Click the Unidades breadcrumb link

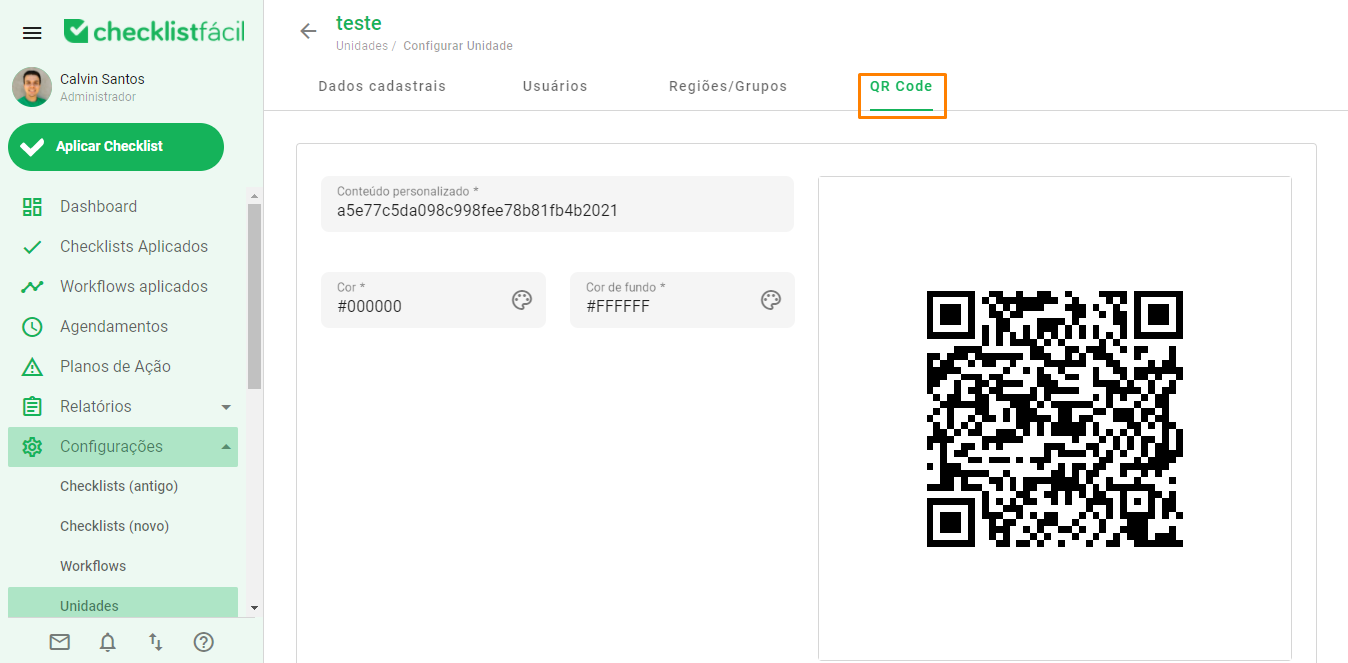tap(362, 46)
